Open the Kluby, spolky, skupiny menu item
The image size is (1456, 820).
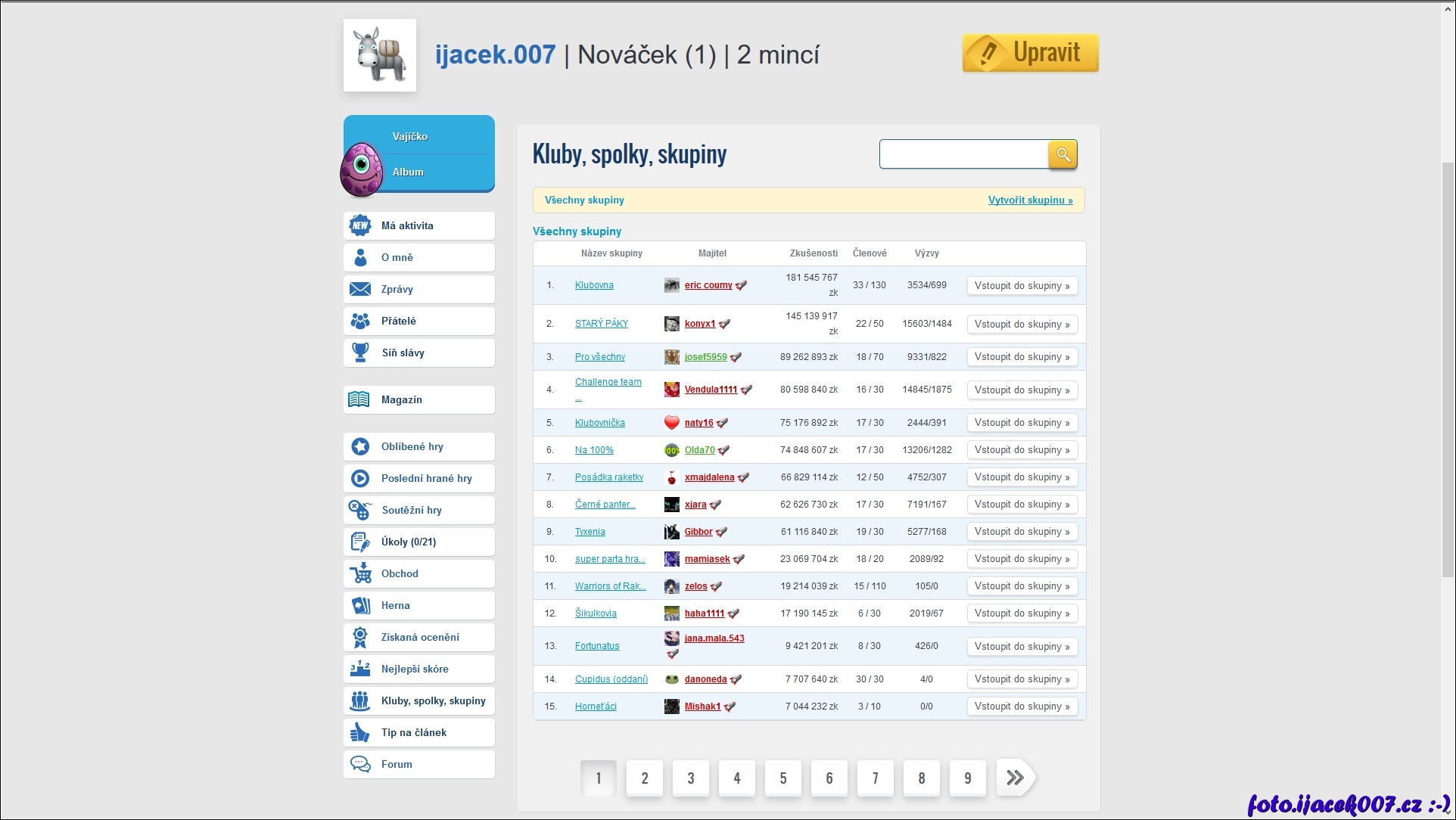point(433,700)
